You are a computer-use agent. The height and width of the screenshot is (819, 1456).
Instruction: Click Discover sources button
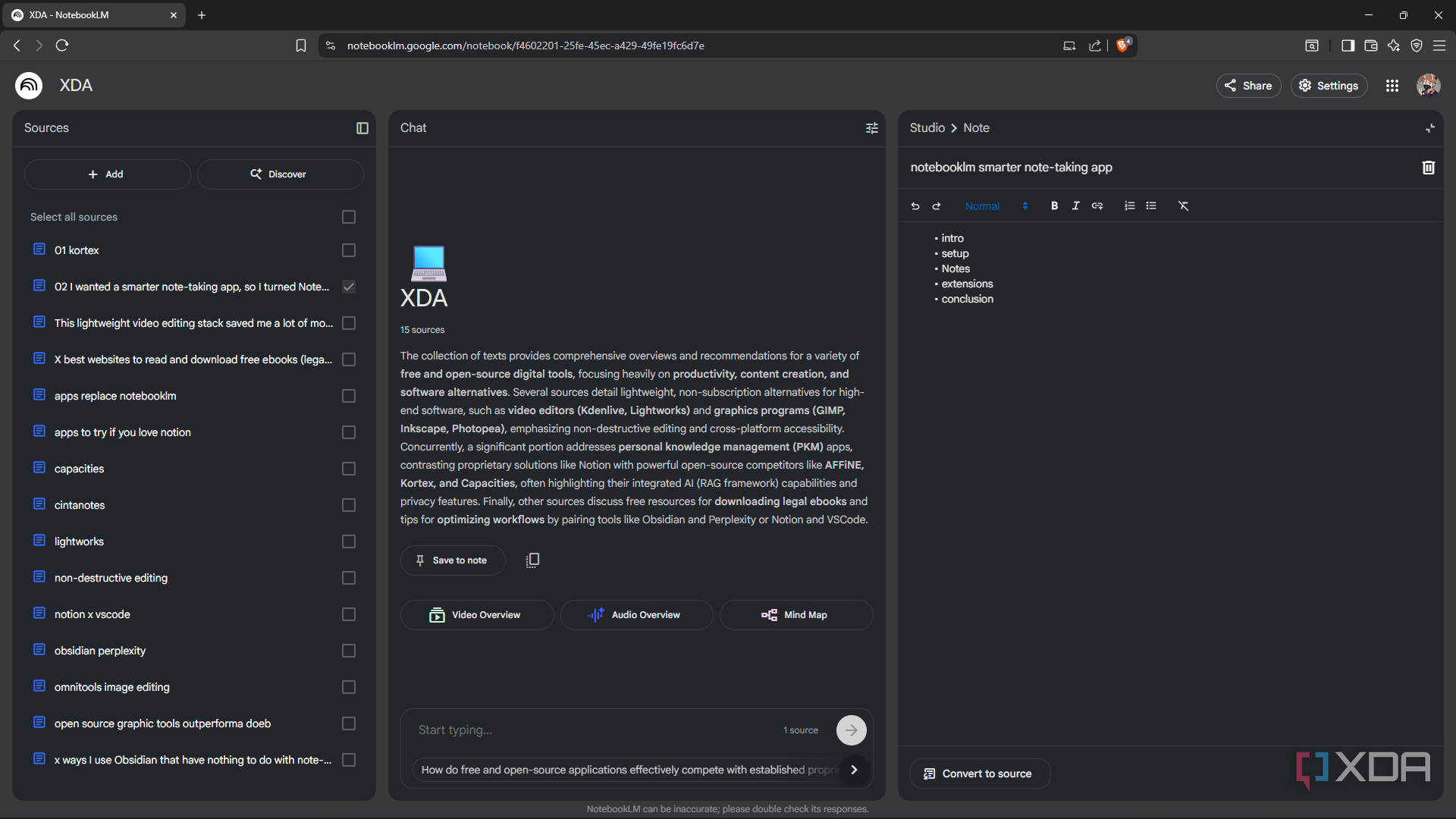[x=280, y=174]
